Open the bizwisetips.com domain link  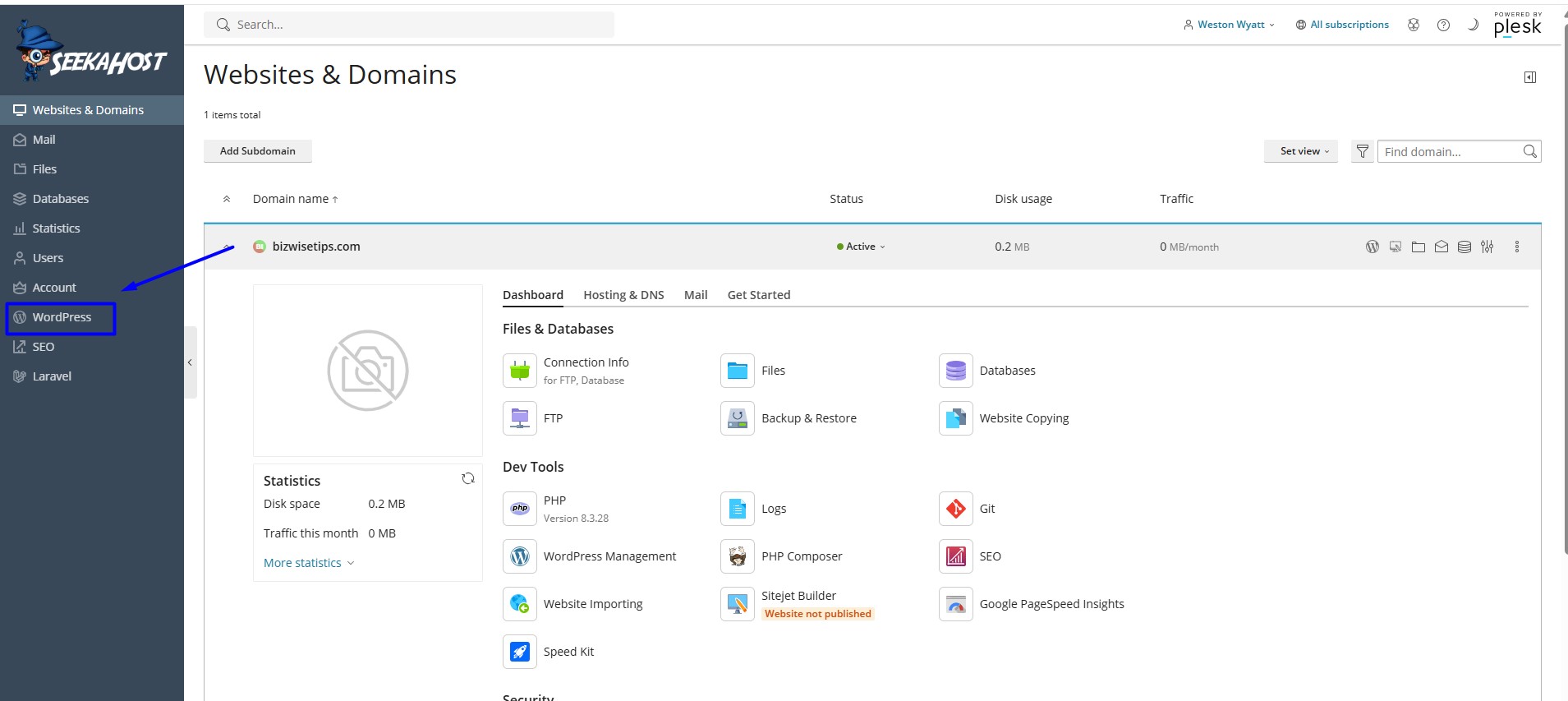[x=316, y=247]
